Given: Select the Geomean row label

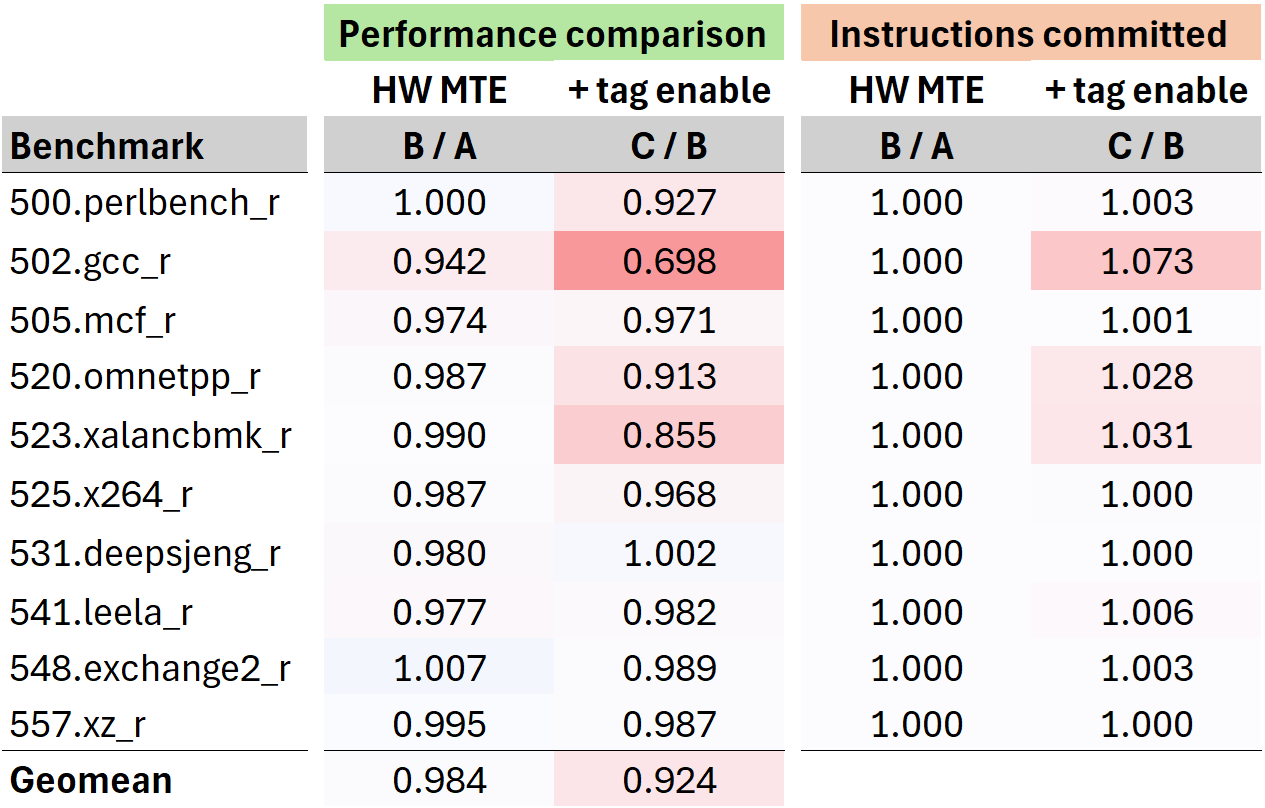Looking at the screenshot, I should coord(91,780).
